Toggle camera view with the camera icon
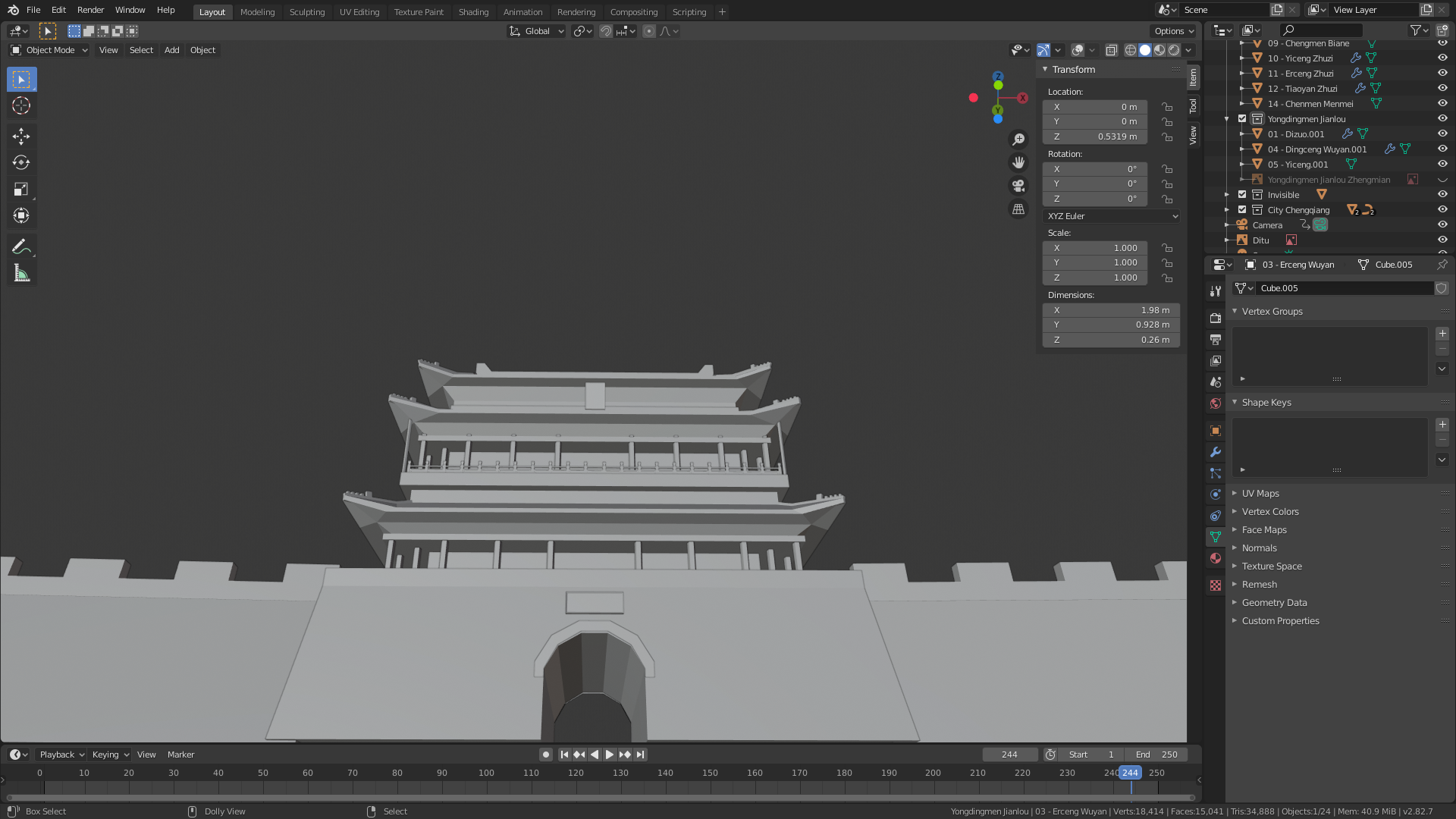 (1018, 186)
